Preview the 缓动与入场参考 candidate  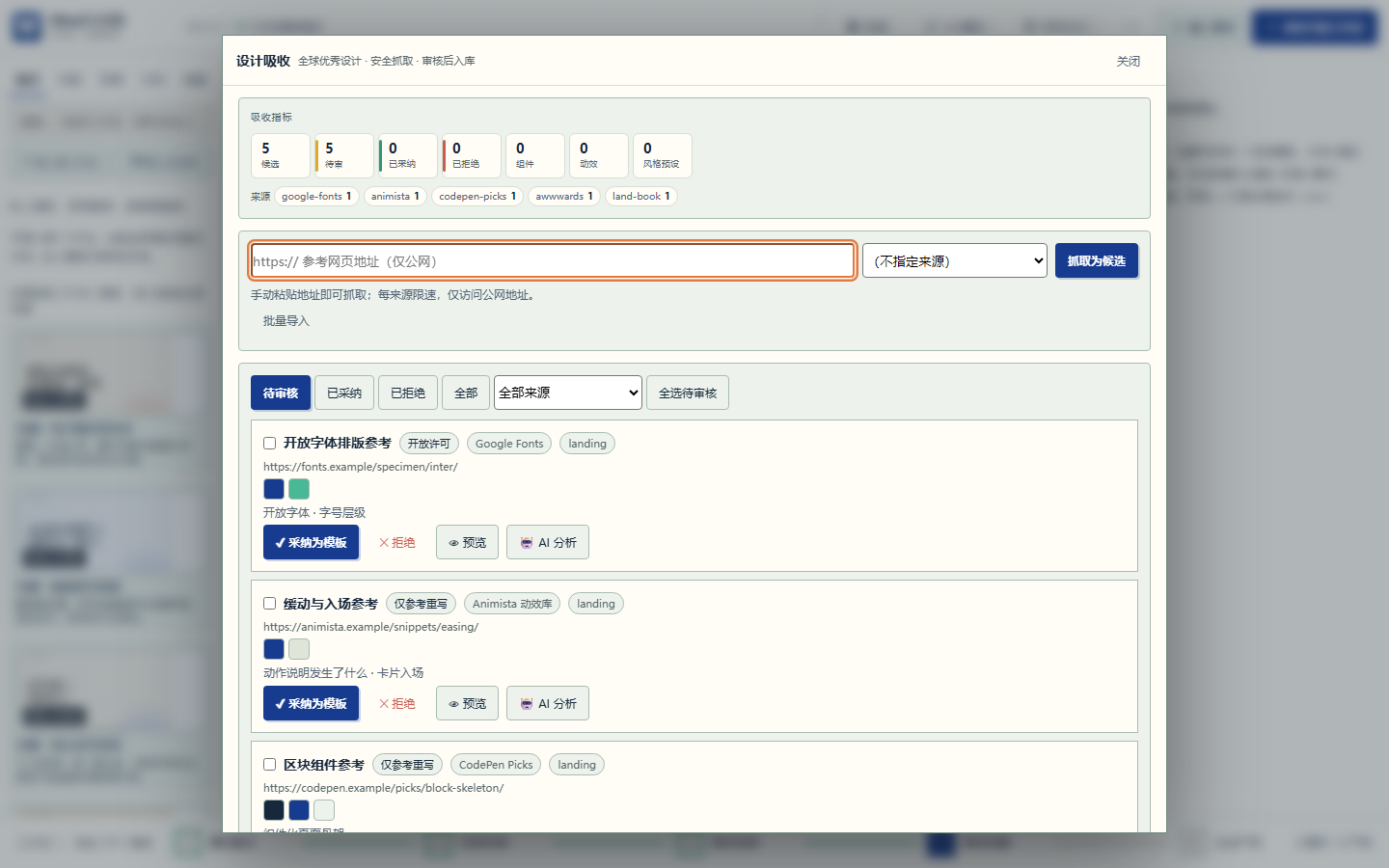point(468,703)
